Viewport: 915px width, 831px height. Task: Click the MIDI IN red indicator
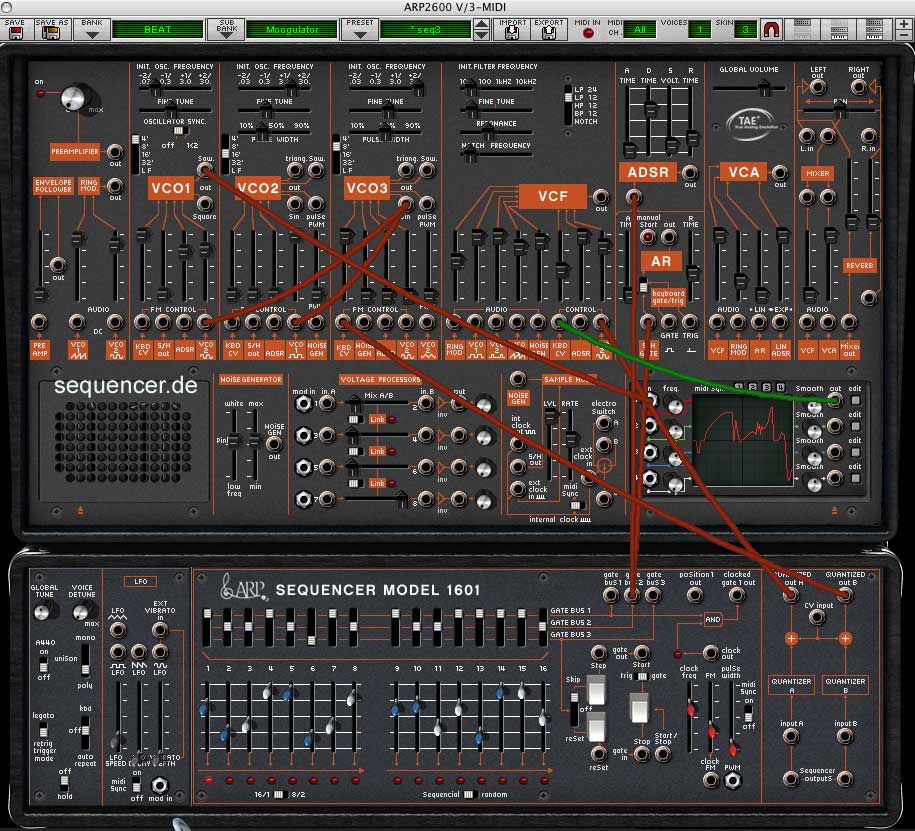pos(588,33)
